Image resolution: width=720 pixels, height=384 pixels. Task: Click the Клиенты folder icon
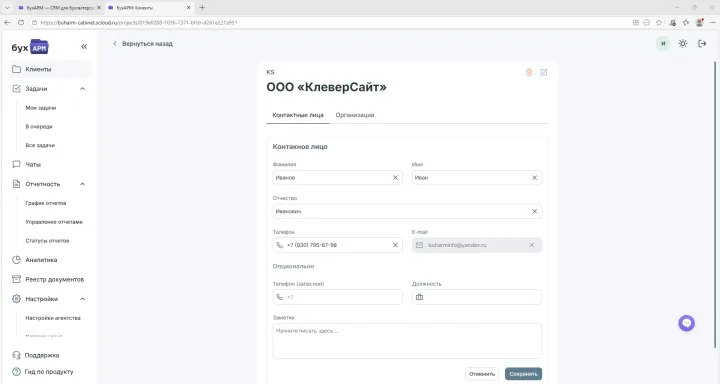[17, 69]
